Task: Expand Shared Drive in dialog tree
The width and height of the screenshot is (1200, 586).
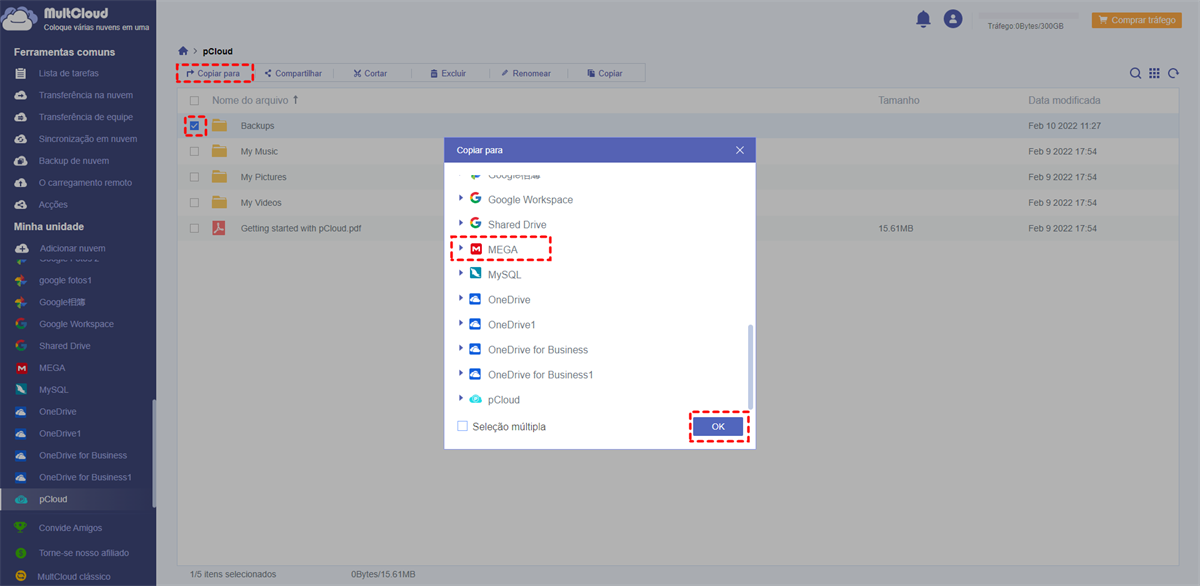Action: pos(461,224)
